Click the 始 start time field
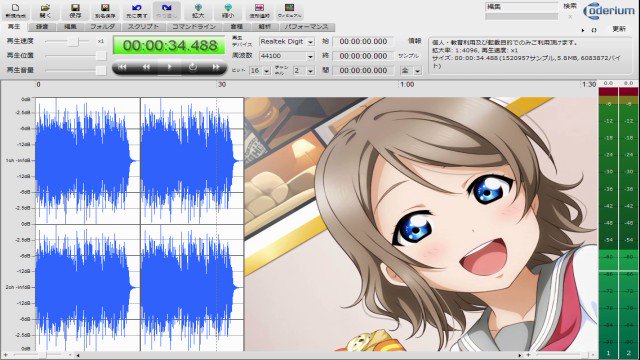The width and height of the screenshot is (640, 360). pyautogui.click(x=363, y=41)
